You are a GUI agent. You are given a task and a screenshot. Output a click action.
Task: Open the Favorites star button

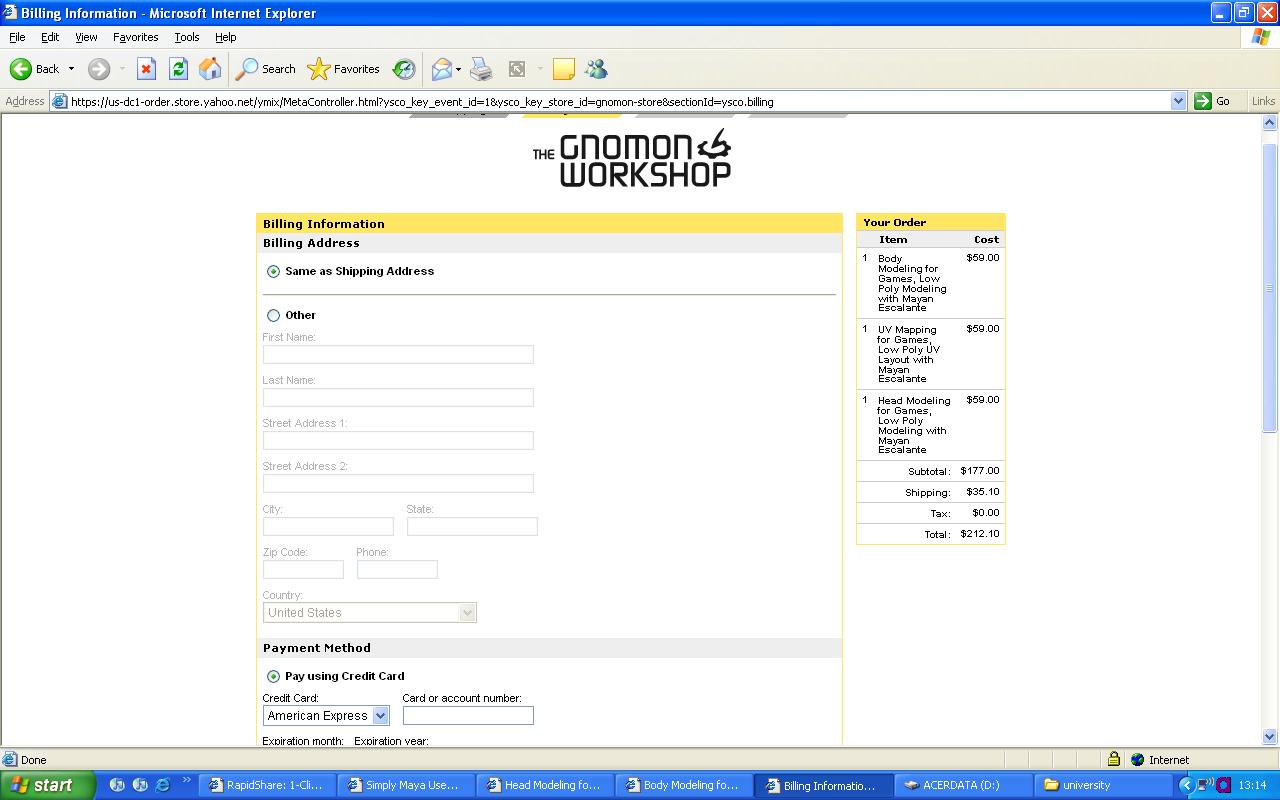[344, 69]
